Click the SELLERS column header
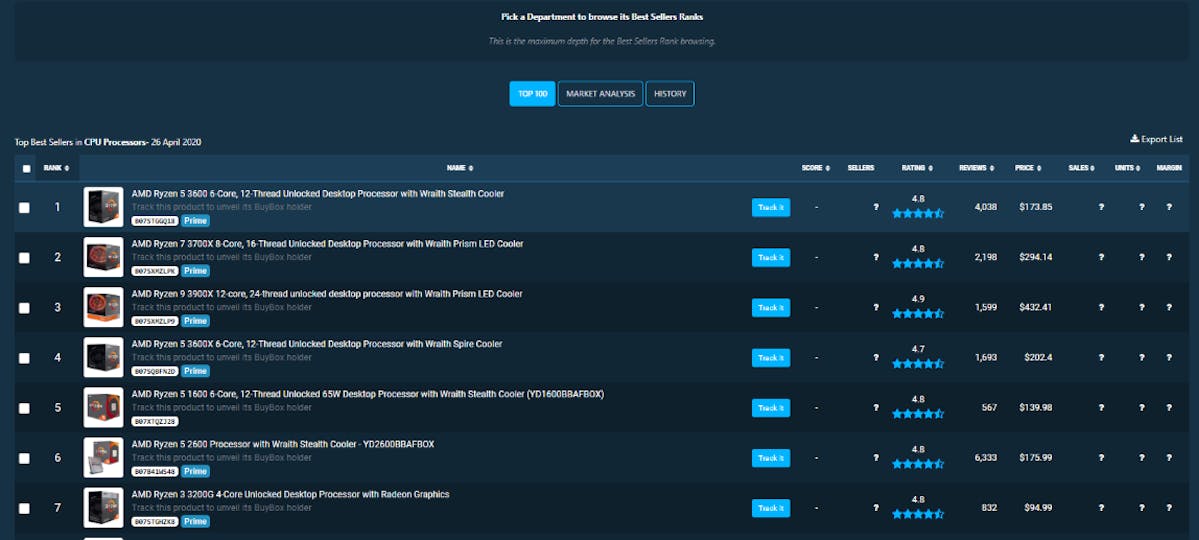Screen dimensions: 1199x540 coord(861,168)
